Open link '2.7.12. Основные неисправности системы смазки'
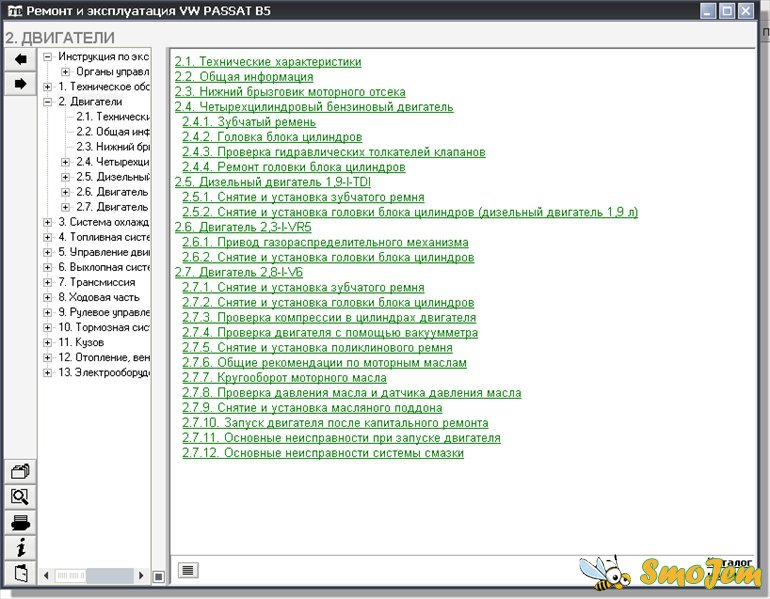Viewport: 770px width, 599px height. pos(323,453)
